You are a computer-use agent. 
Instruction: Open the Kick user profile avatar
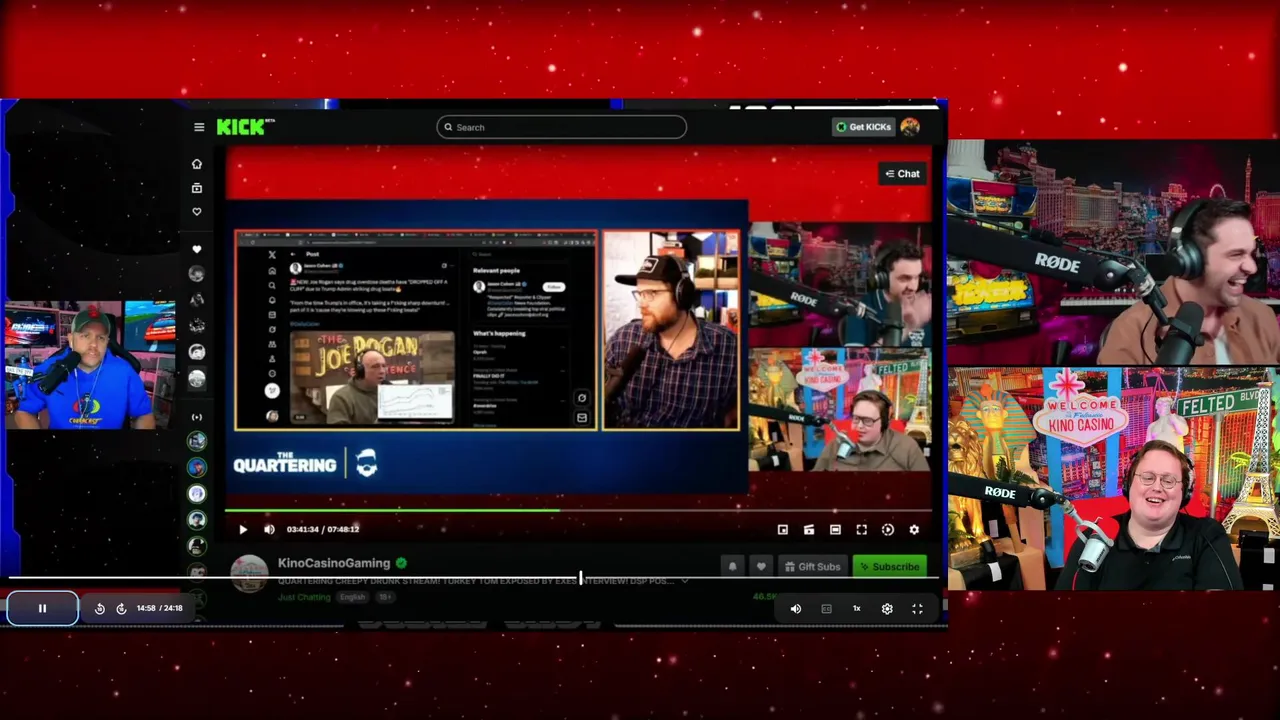(910, 127)
